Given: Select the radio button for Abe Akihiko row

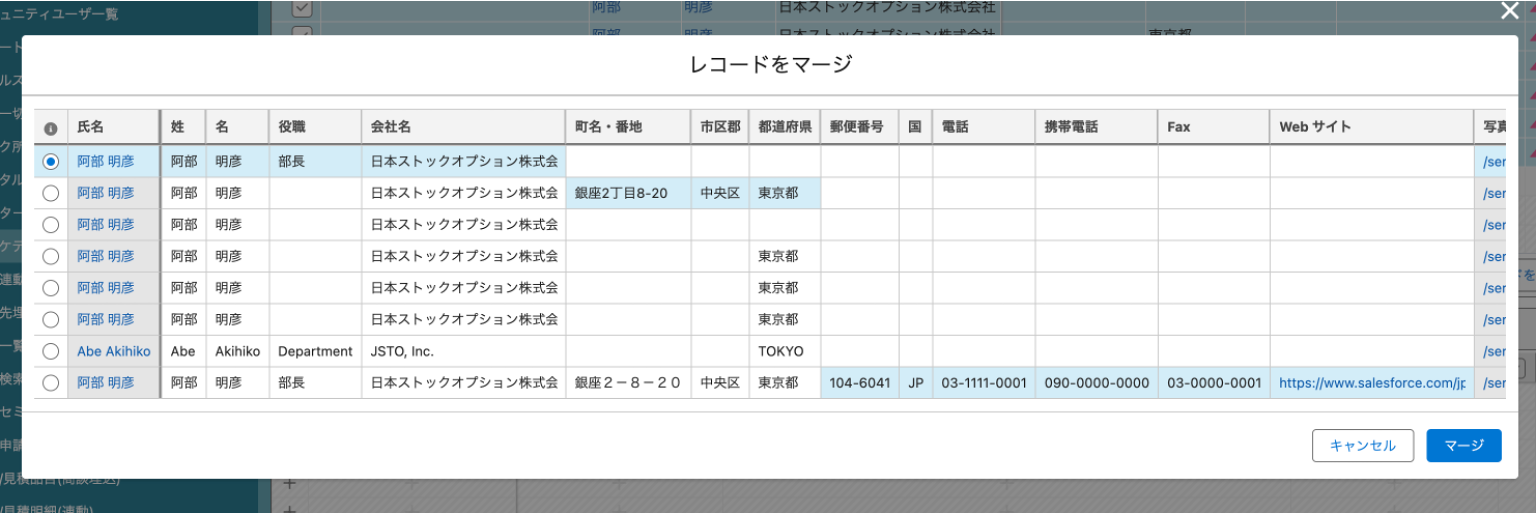Looking at the screenshot, I should [51, 352].
